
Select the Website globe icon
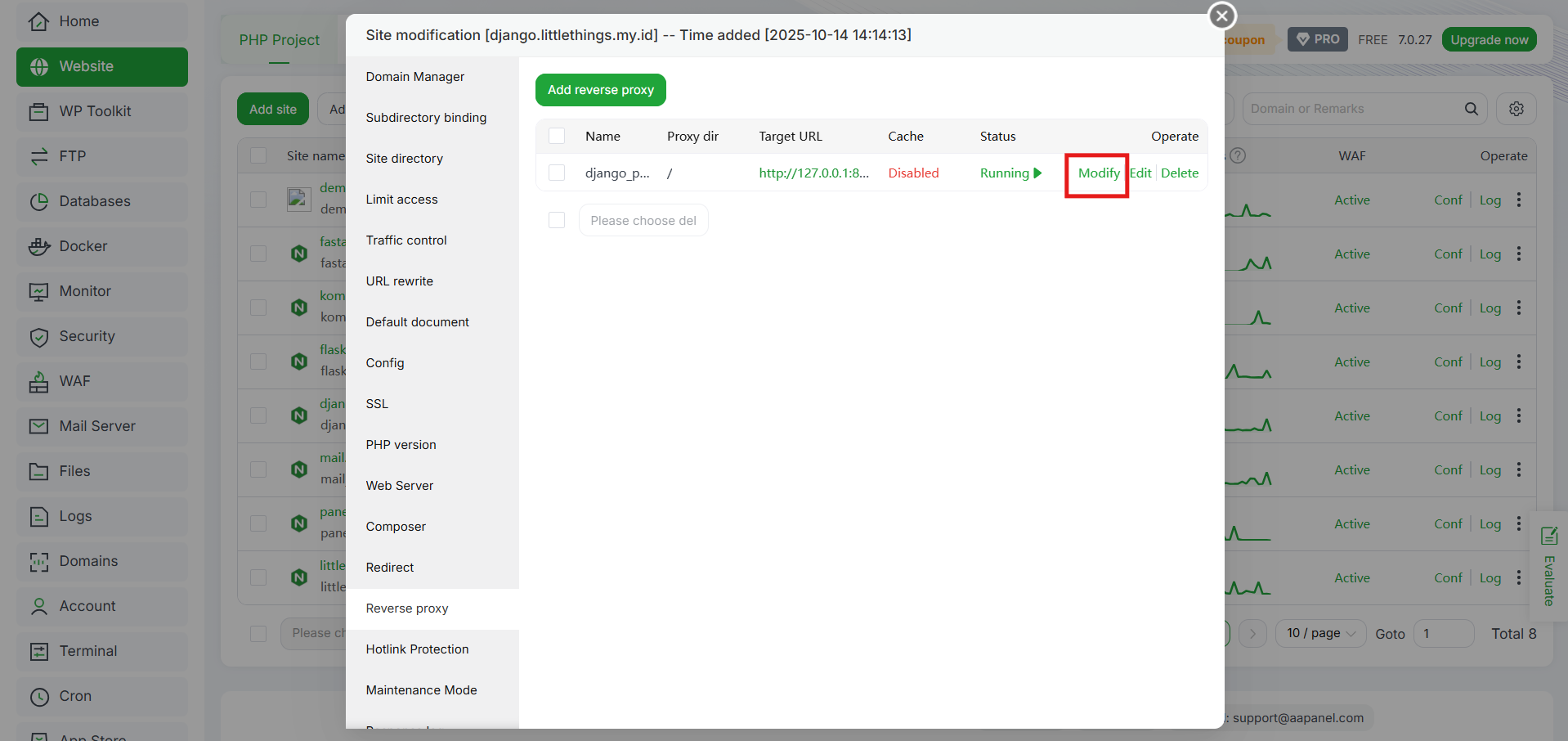coord(38,66)
